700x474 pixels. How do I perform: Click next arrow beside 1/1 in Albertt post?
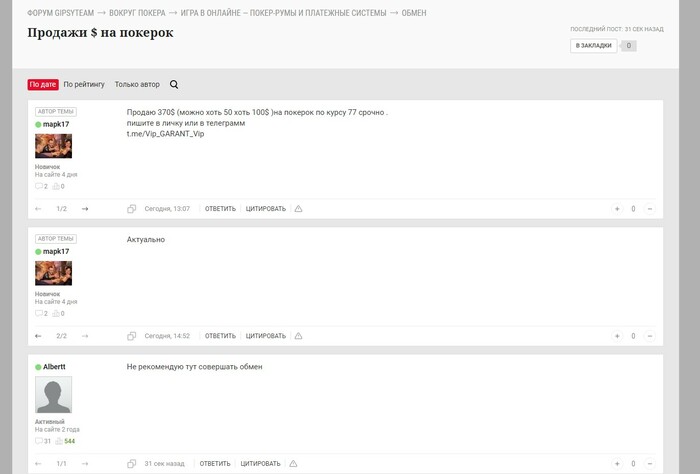[x=85, y=464]
